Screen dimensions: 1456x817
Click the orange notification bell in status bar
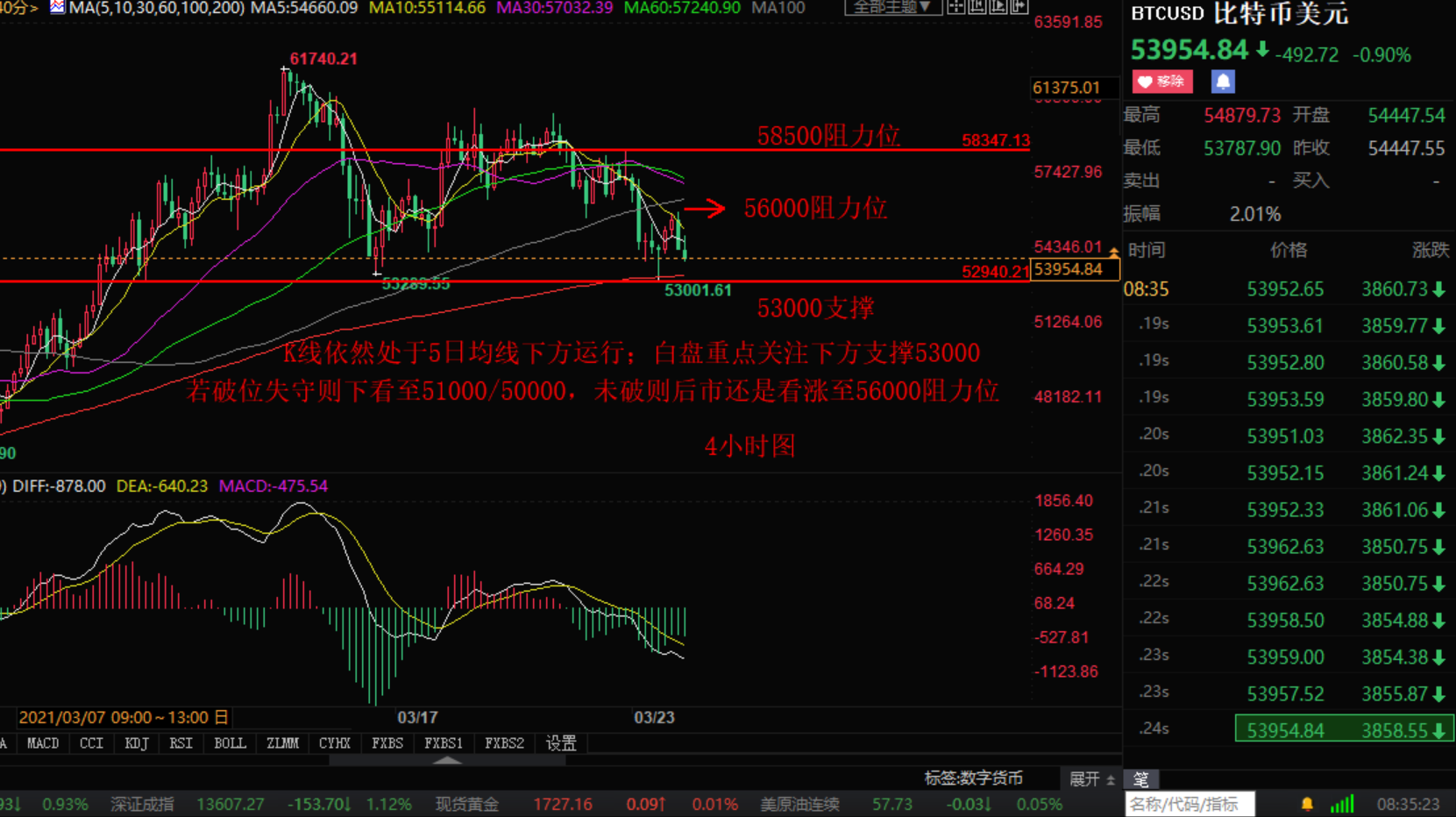(x=1307, y=804)
